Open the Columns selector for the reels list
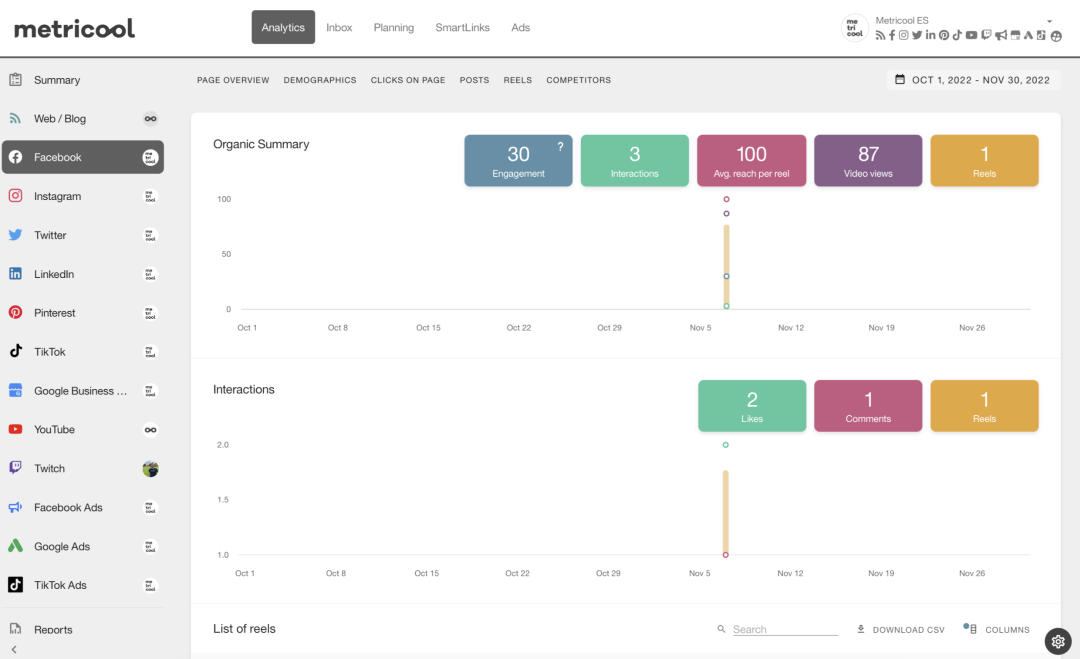The image size is (1080, 659). pos(996,630)
